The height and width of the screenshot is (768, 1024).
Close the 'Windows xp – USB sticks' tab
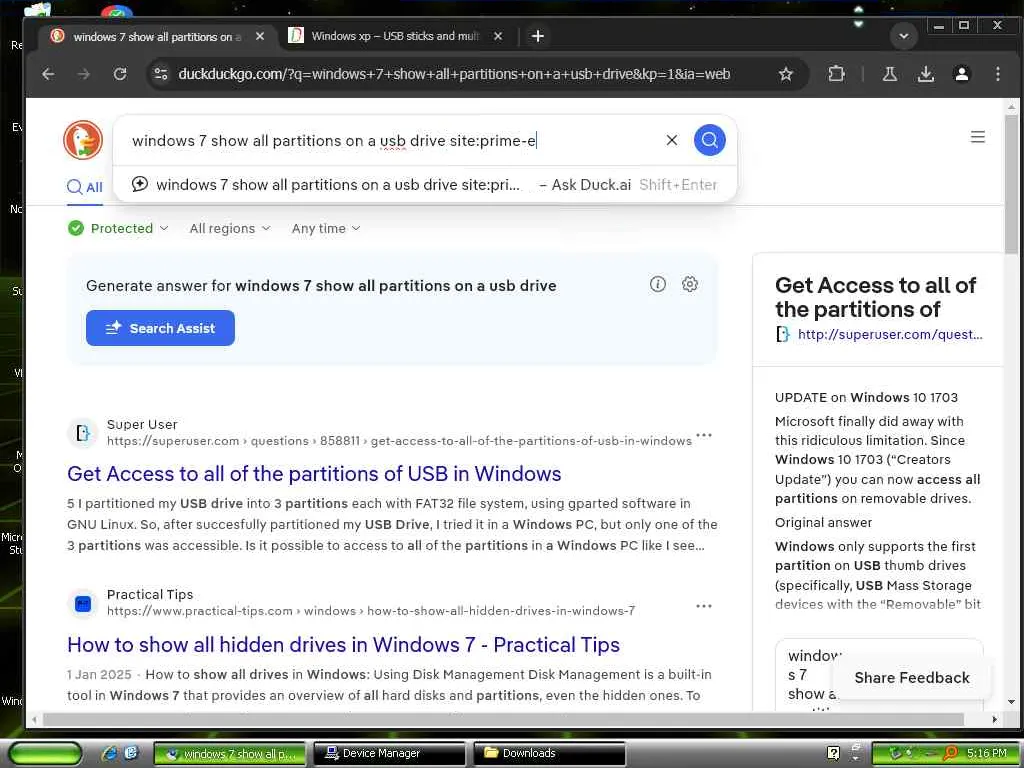[x=498, y=36]
